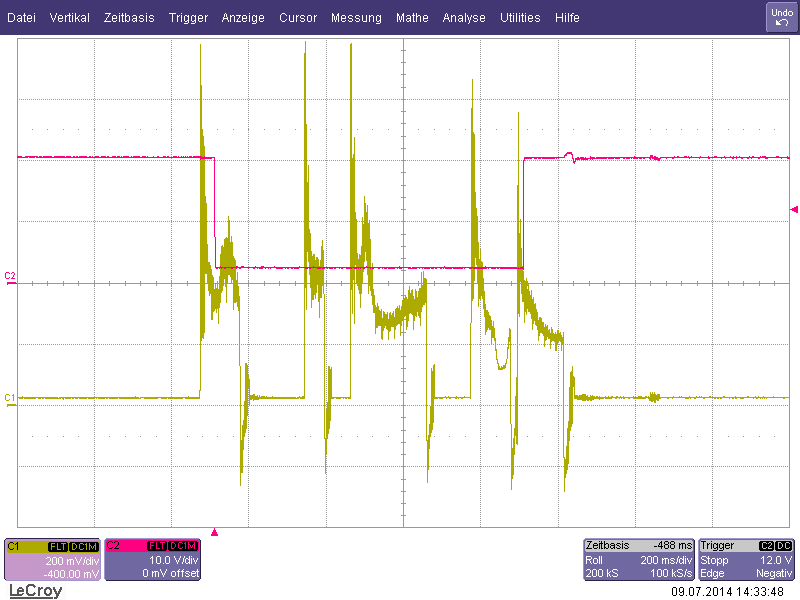Click the trigger level arrow at right edge
The image size is (800, 600).
coord(794,209)
